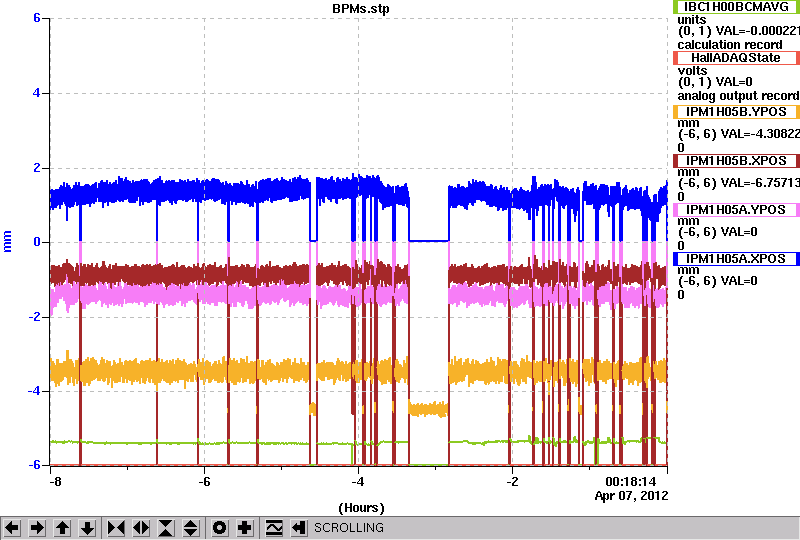
Task: Click the x-axis tick value -2
Action: coord(512,482)
